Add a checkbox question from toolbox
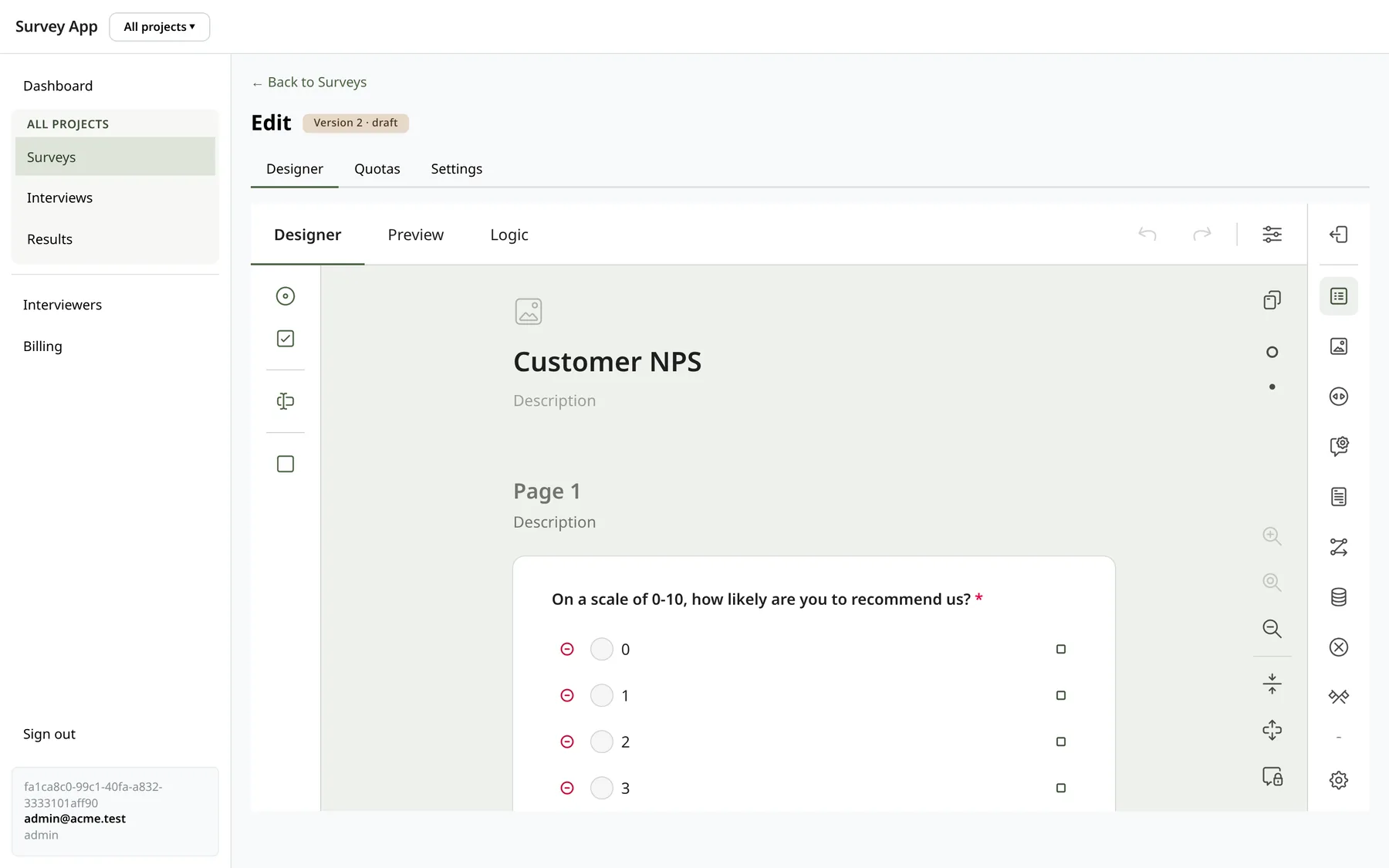 [286, 339]
